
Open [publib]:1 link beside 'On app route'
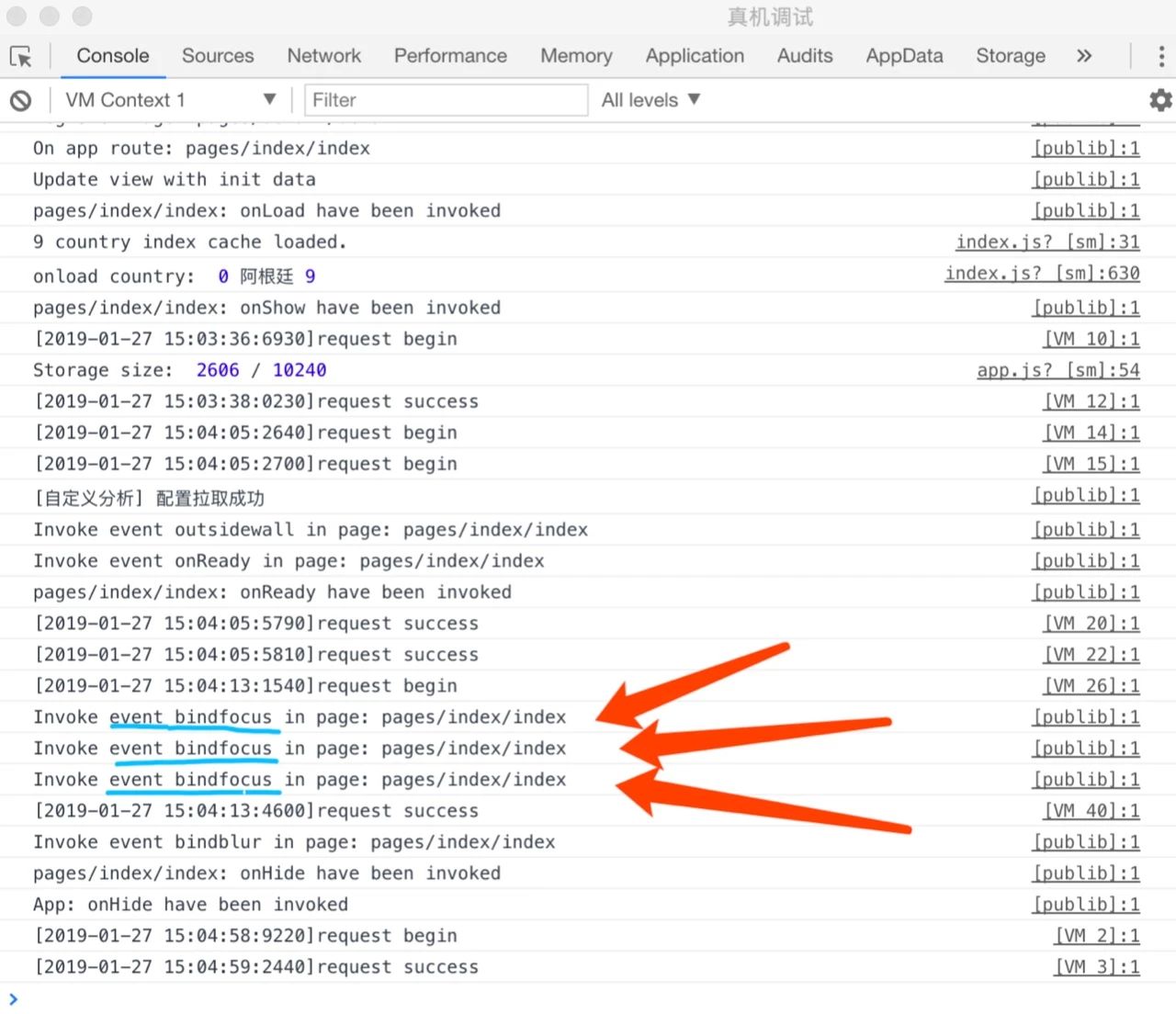pos(1086,148)
